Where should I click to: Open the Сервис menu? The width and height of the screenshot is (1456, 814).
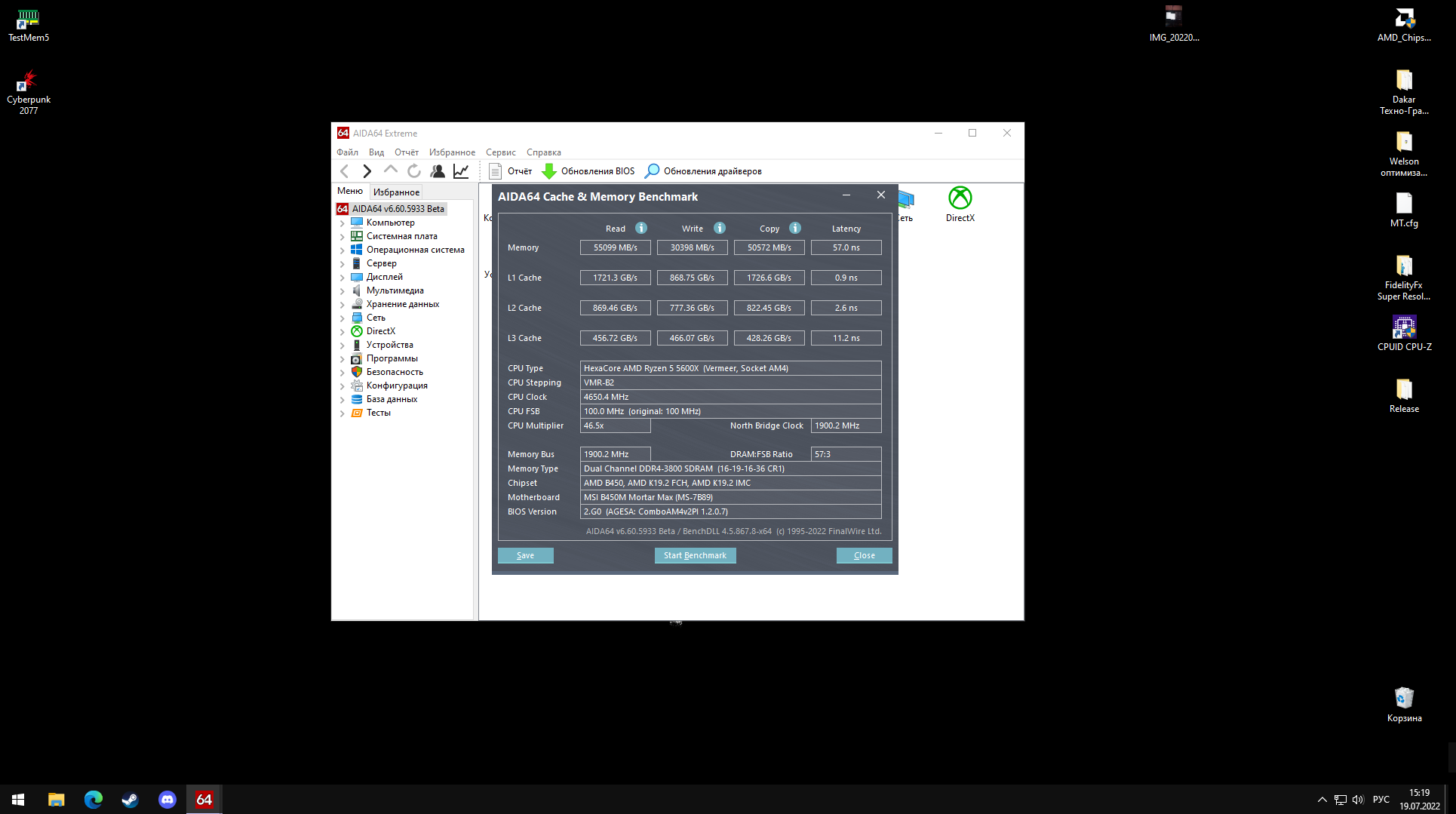501,152
